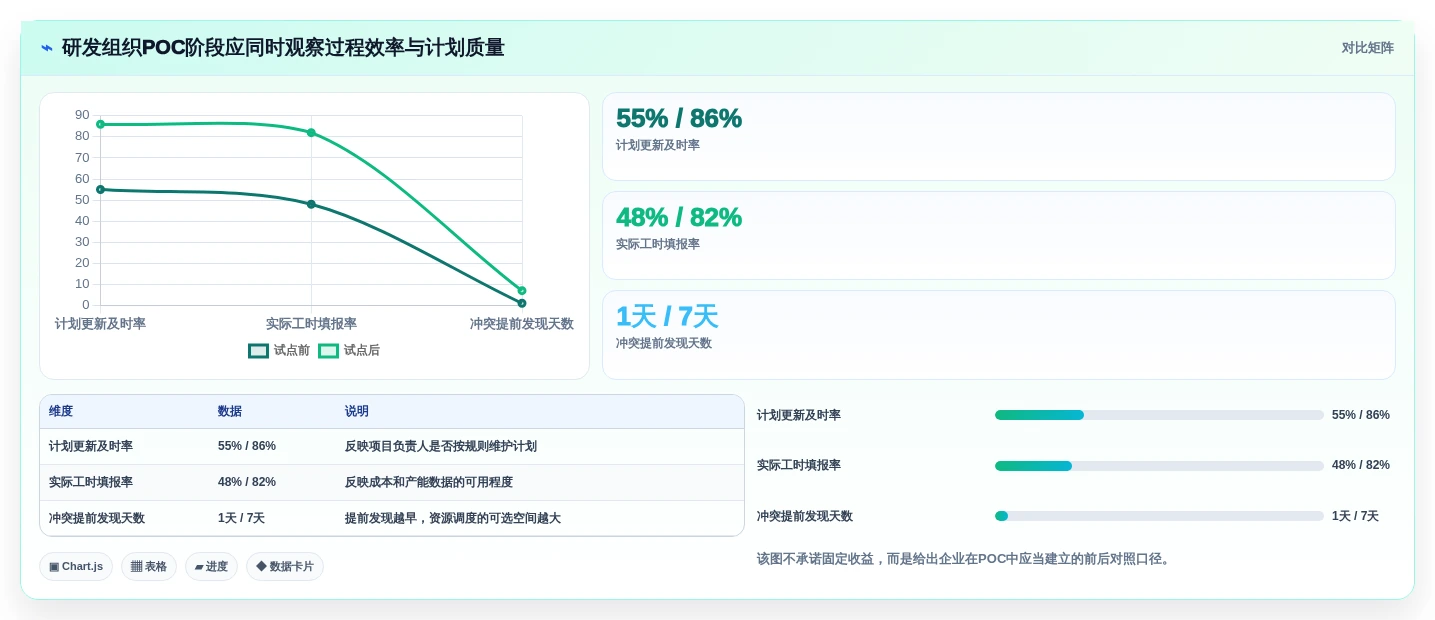Click the 计划更新及时率 chart axis label
This screenshot has width=1435, height=620.
click(100, 324)
